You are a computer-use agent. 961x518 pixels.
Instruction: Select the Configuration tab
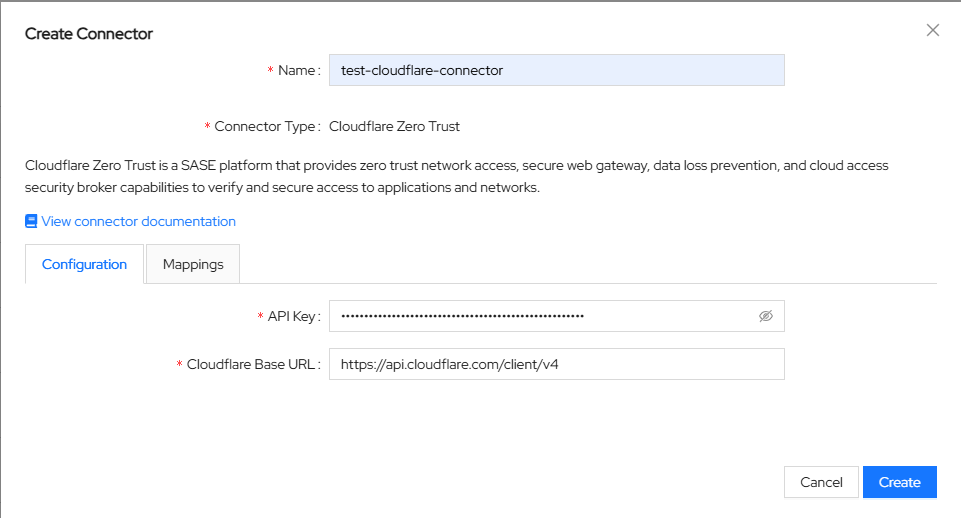(x=85, y=264)
